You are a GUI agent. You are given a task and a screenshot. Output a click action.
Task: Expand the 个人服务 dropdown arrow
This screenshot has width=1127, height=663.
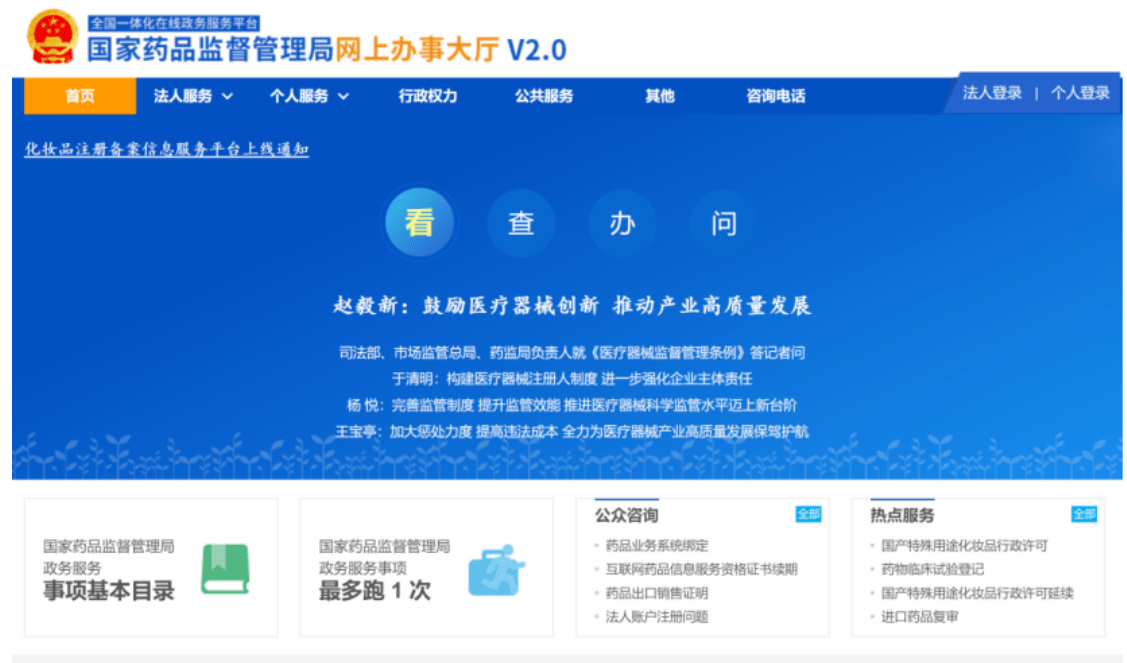pos(344,96)
